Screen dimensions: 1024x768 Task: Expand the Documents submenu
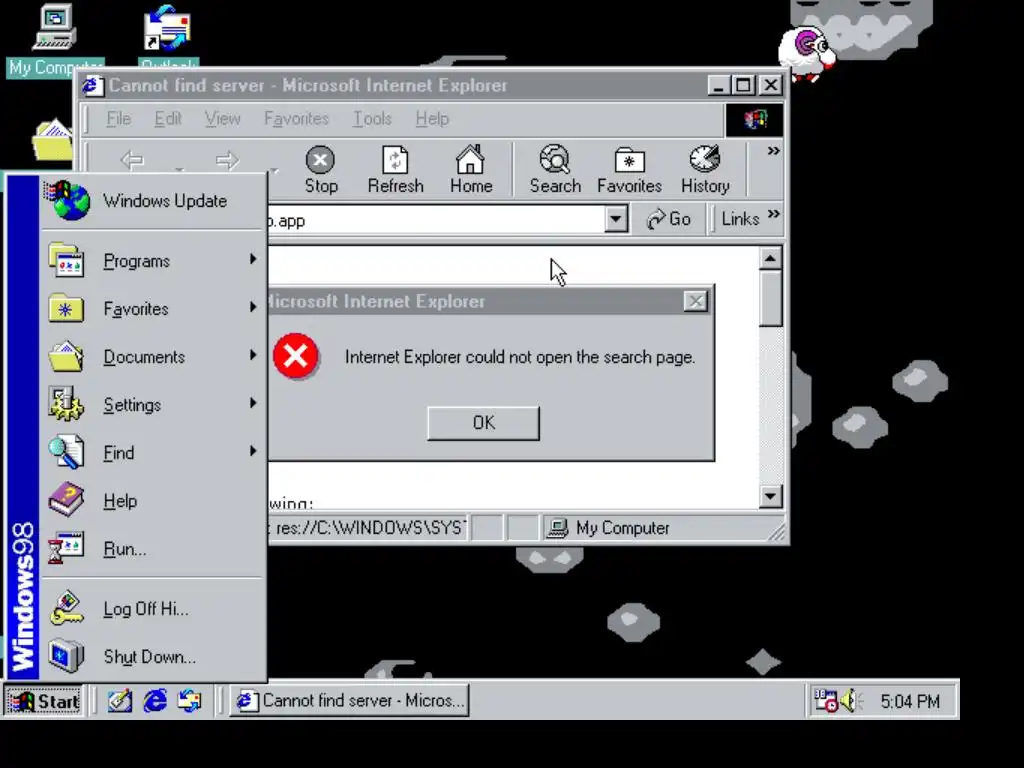coord(153,357)
